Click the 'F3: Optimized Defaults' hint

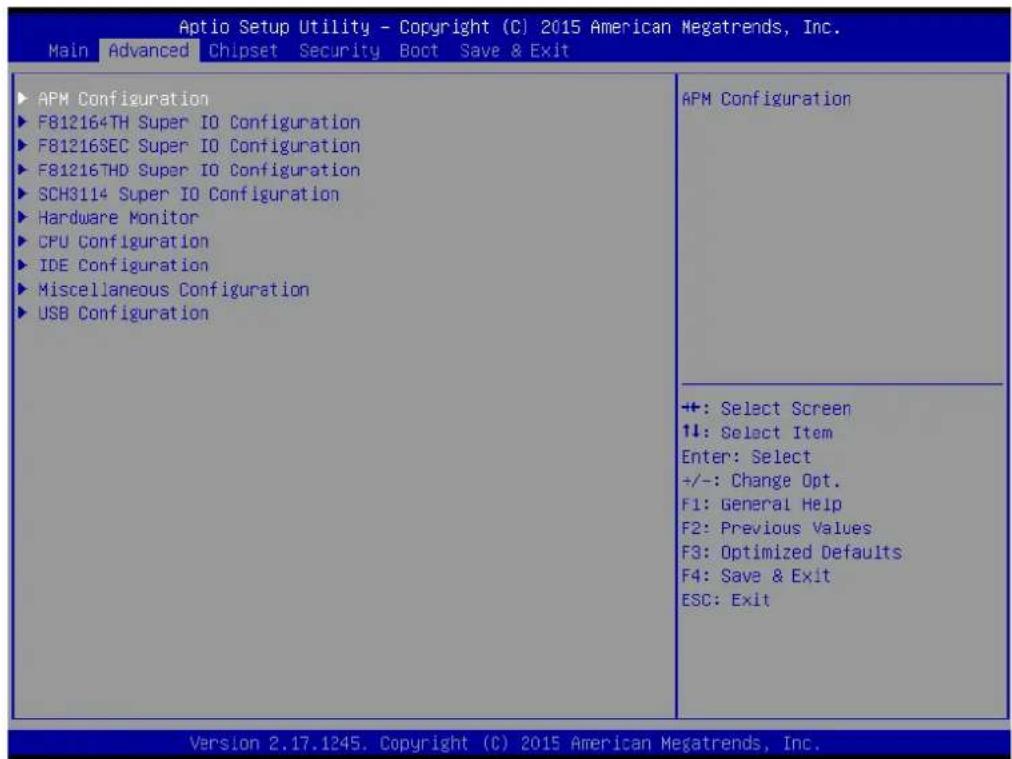(792, 552)
